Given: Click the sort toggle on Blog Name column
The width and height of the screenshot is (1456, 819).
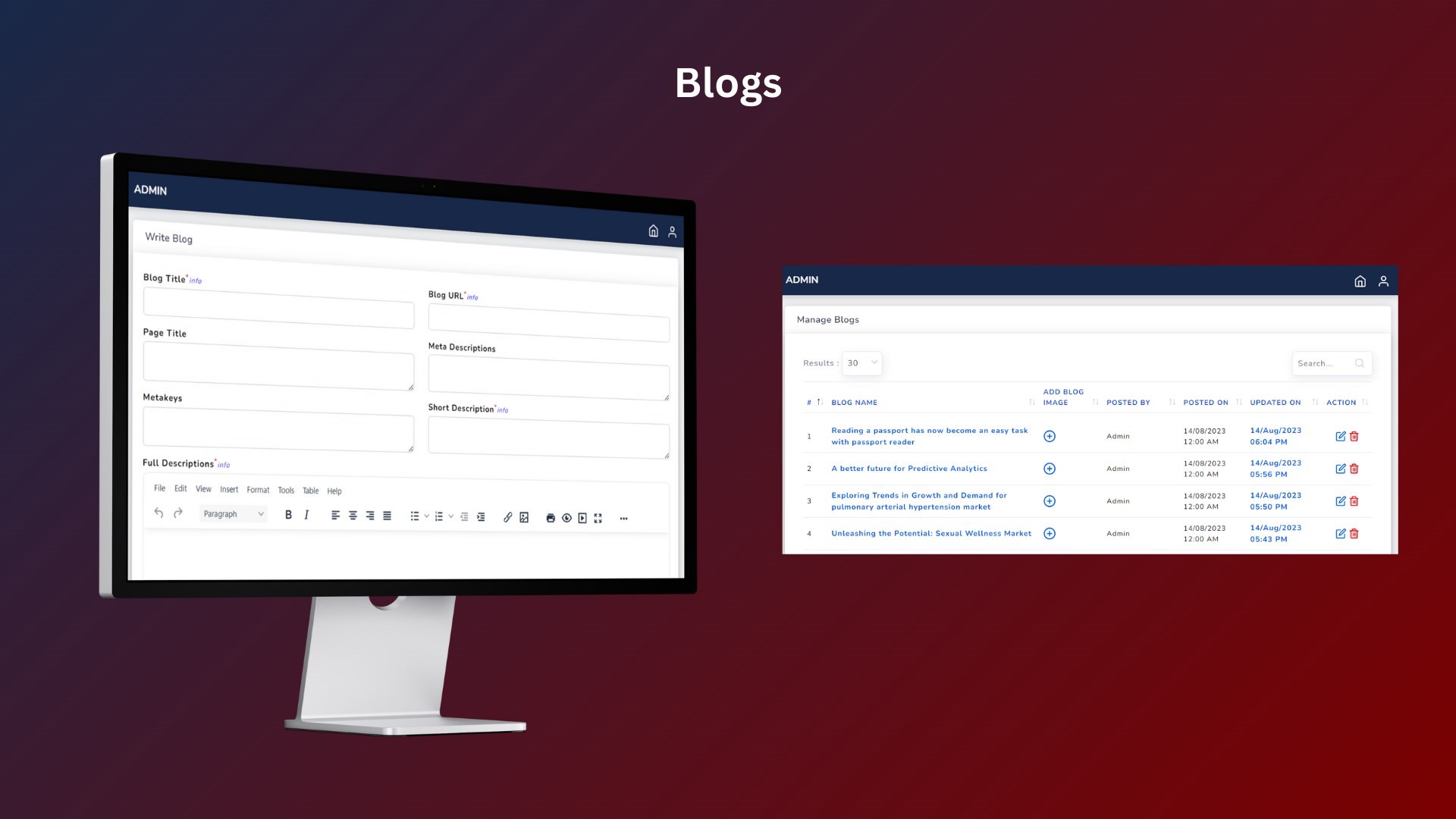Looking at the screenshot, I should [x=1030, y=401].
